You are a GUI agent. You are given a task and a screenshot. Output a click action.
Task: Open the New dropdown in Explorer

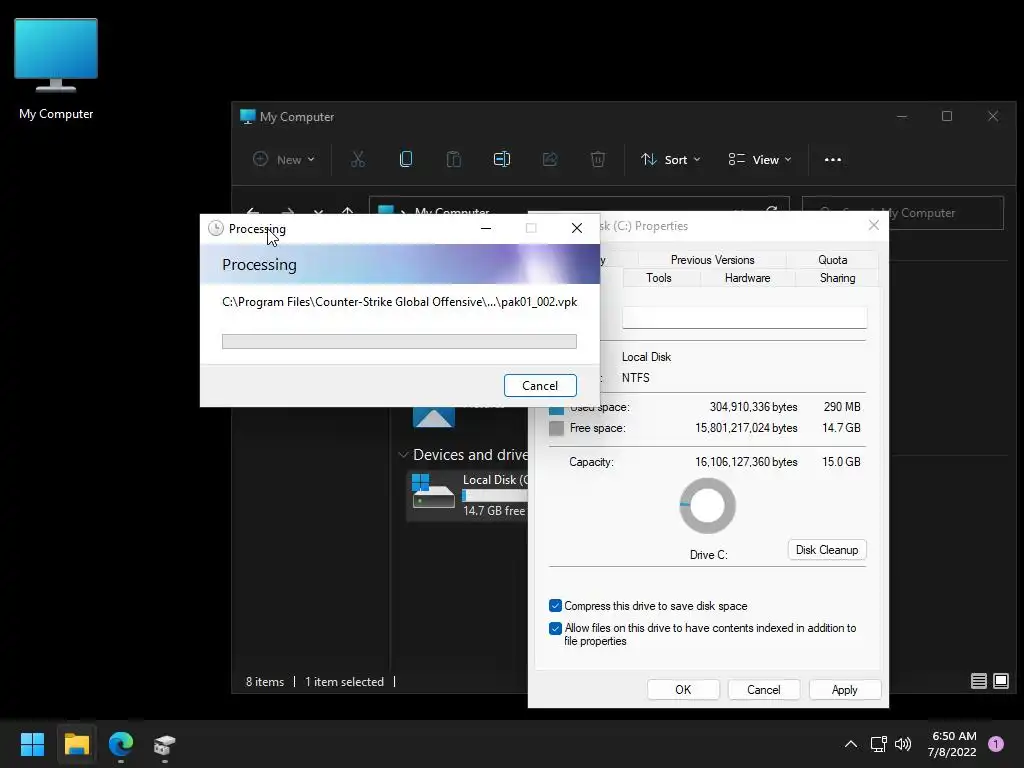tap(284, 159)
